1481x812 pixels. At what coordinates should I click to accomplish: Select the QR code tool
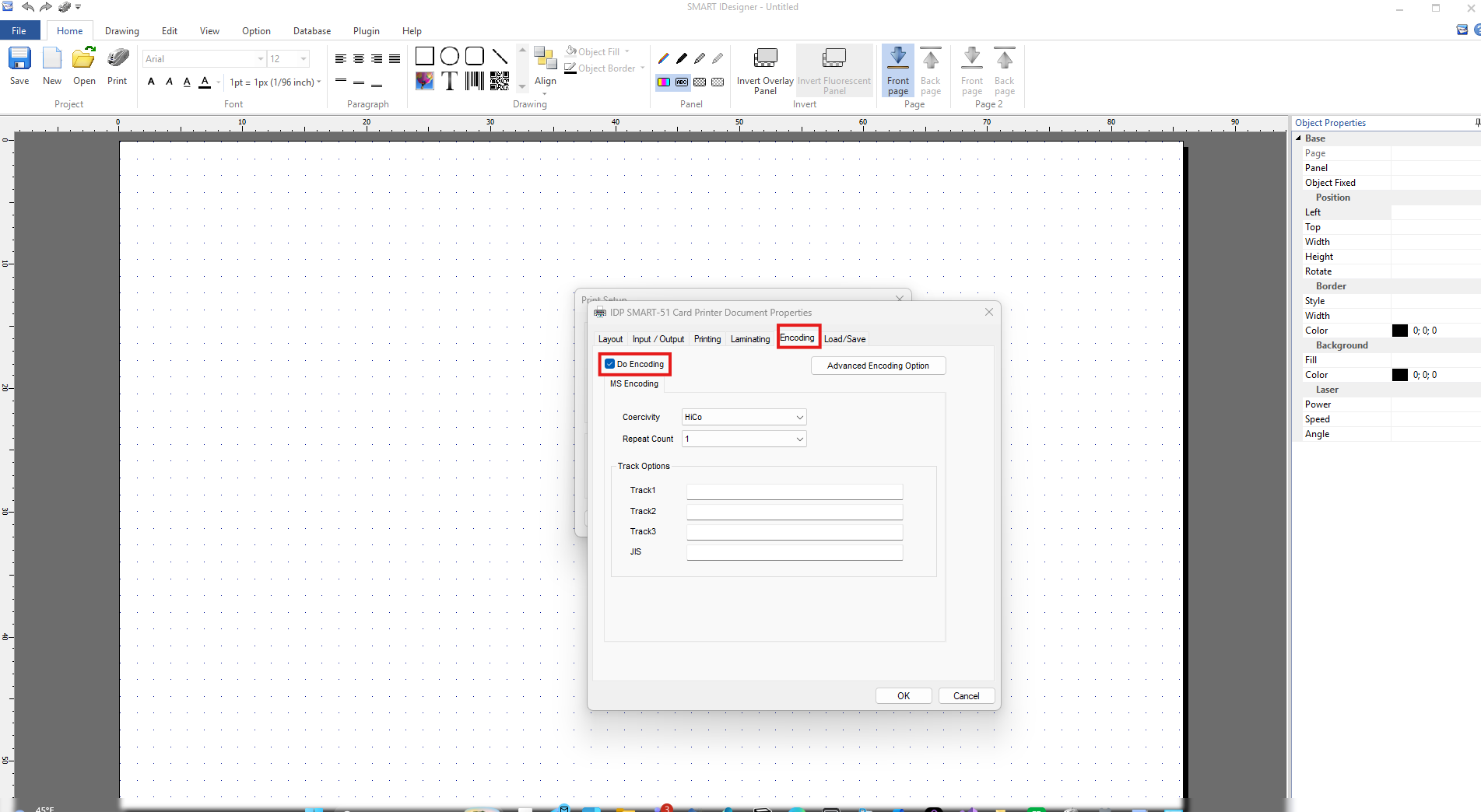coord(500,81)
